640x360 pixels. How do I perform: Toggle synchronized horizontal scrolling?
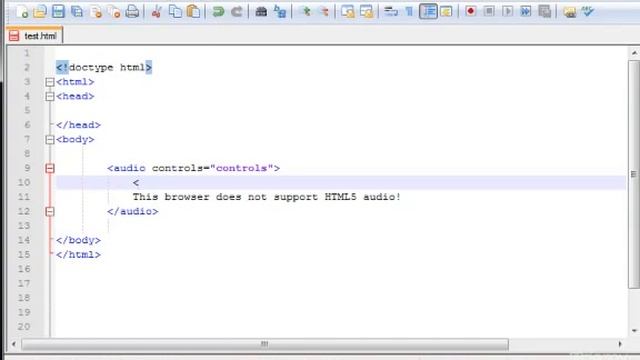pyautogui.click(x=367, y=11)
